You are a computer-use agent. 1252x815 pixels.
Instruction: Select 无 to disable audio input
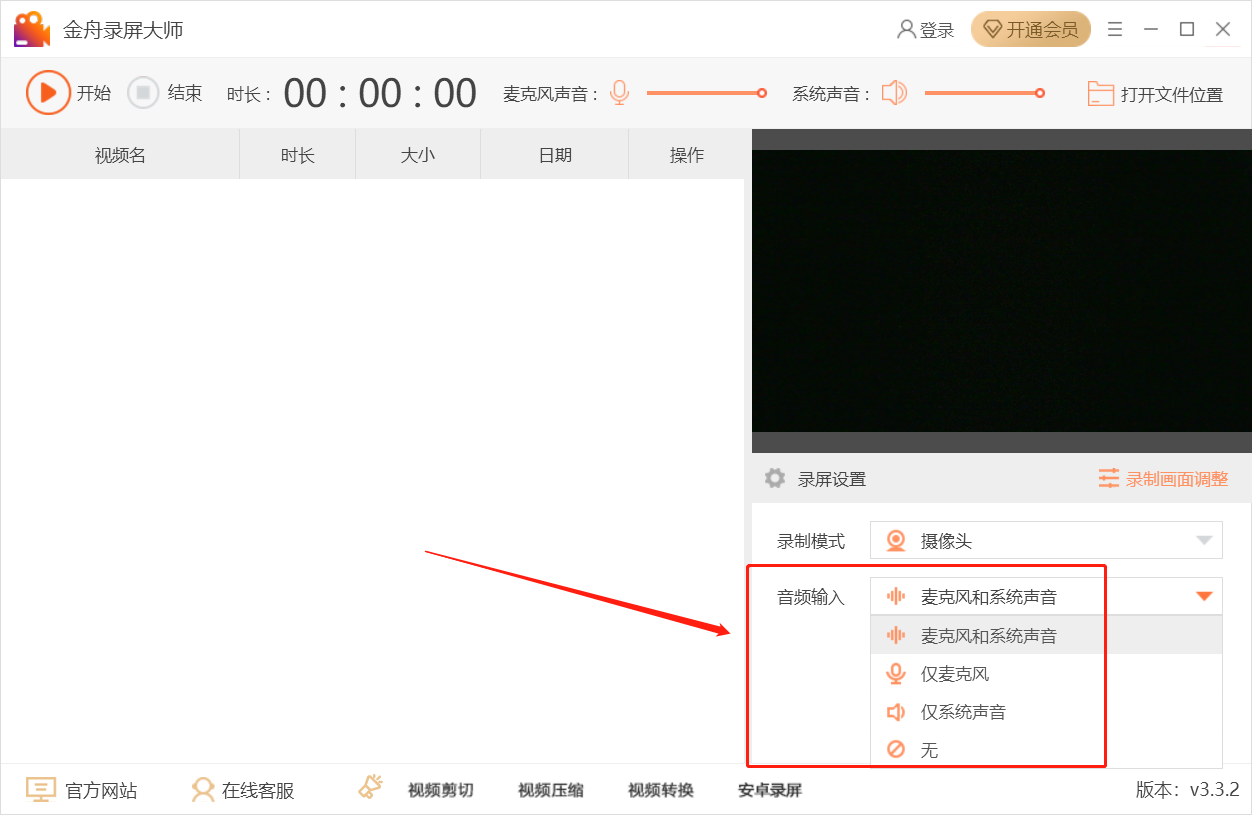pos(930,750)
